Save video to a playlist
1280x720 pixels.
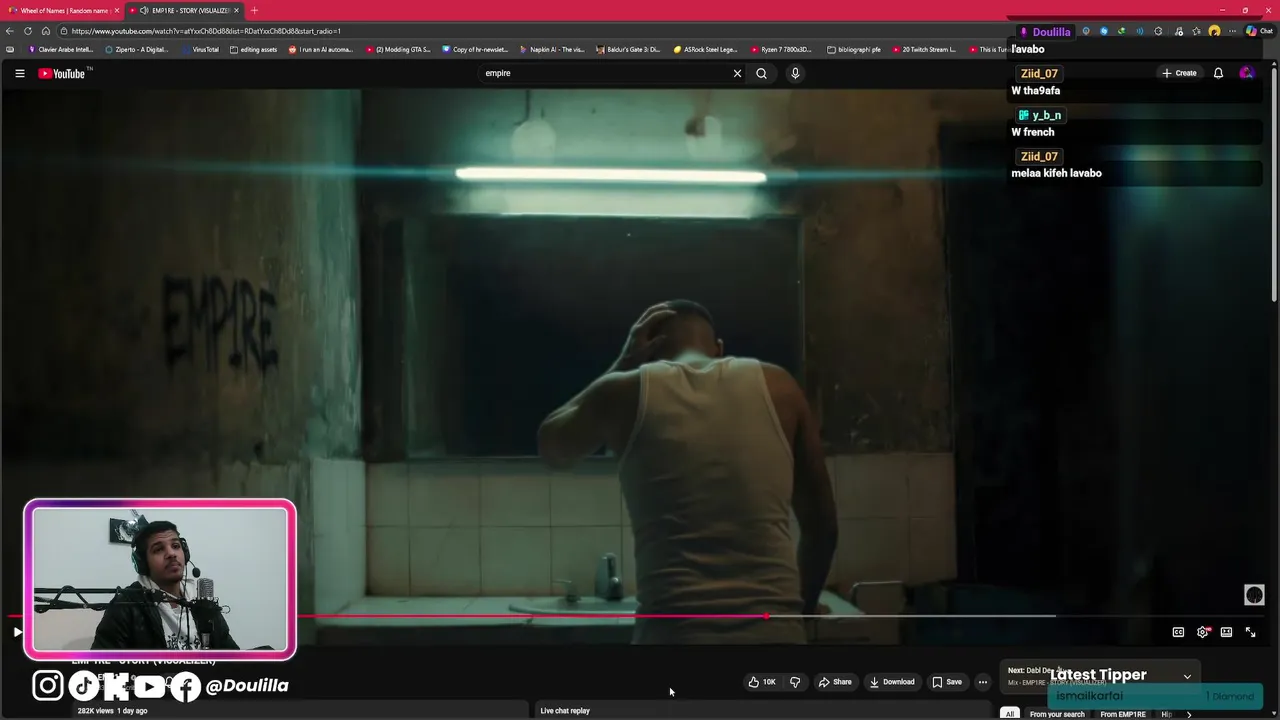click(947, 682)
